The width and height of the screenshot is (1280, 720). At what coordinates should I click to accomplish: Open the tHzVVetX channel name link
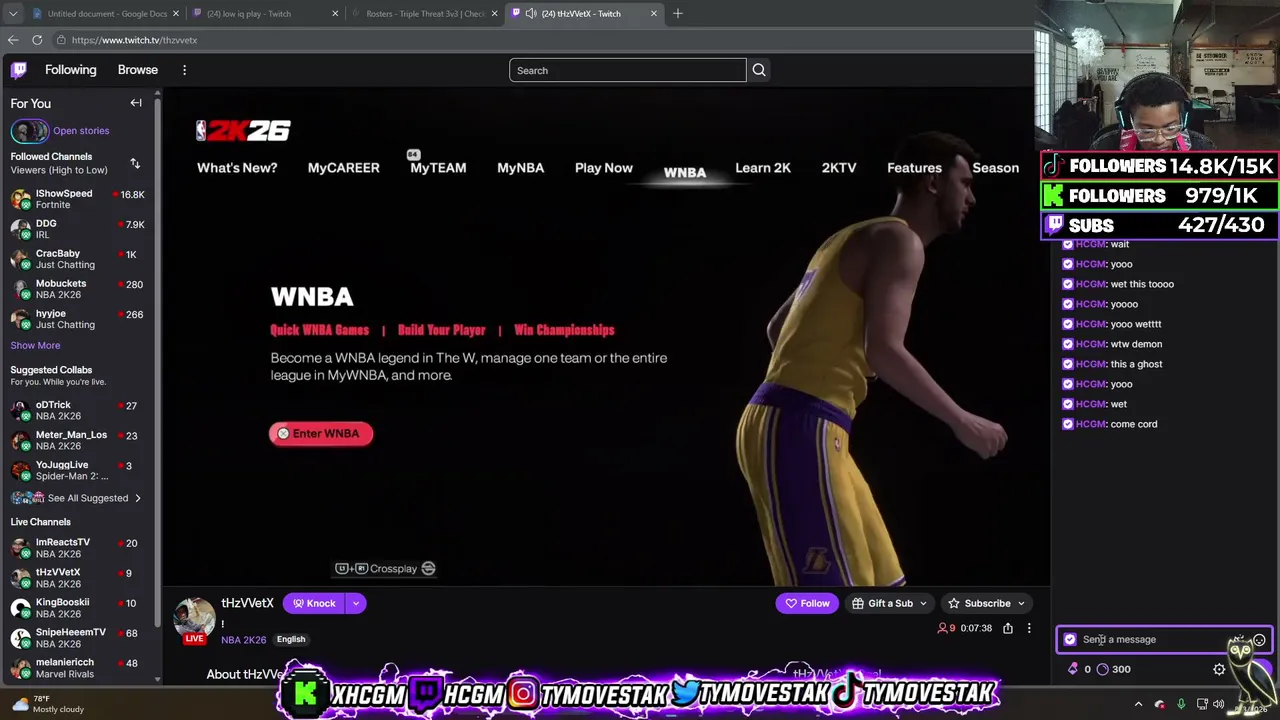point(247,603)
